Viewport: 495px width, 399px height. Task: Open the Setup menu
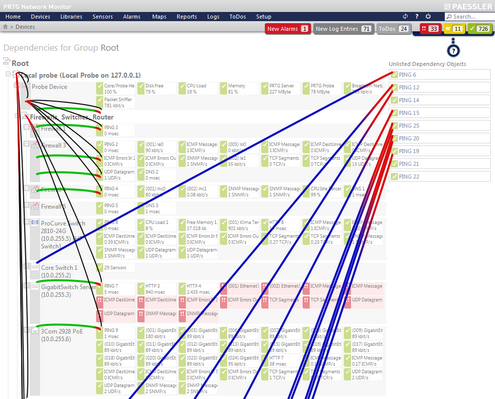[x=263, y=17]
